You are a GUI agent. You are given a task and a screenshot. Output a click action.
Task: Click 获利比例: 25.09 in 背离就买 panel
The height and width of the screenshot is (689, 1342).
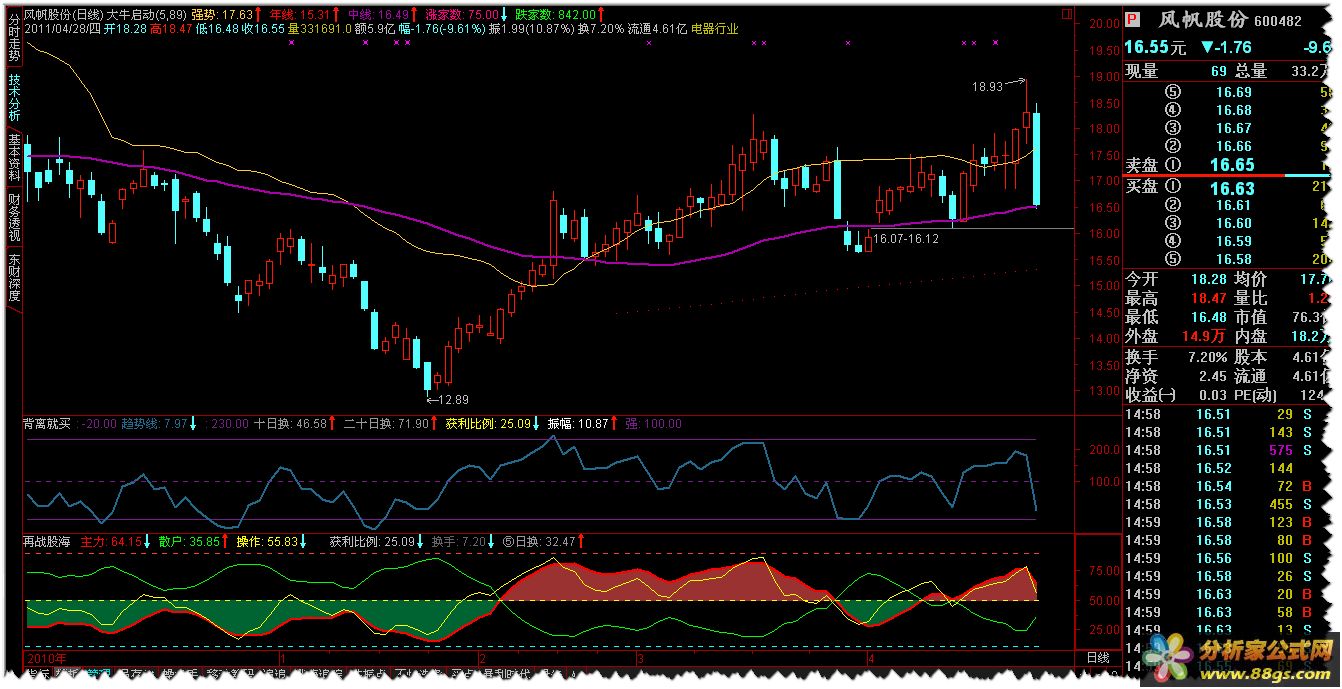pyautogui.click(x=488, y=425)
